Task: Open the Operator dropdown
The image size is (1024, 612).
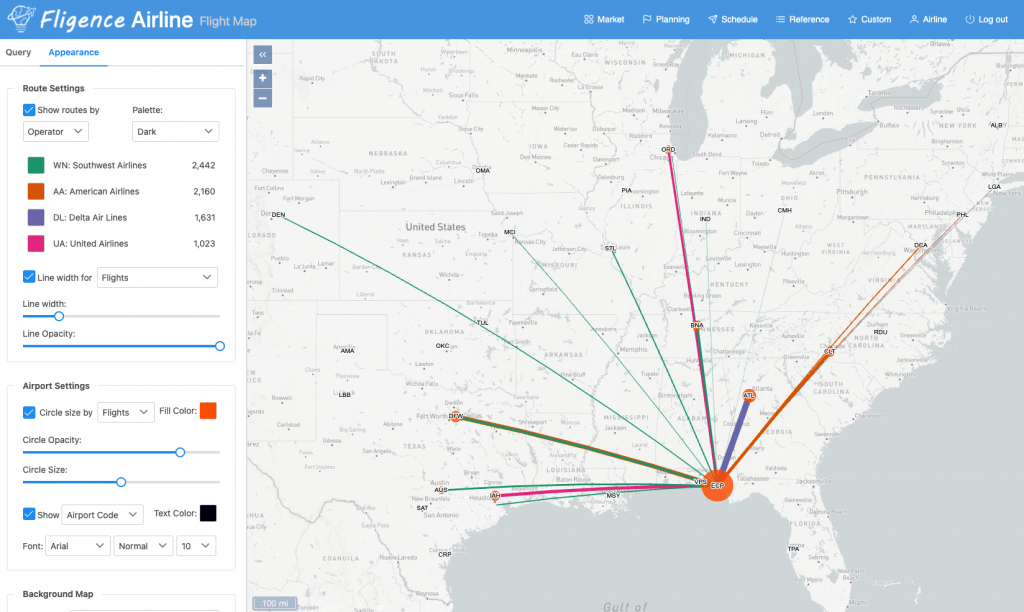Action: (56, 131)
